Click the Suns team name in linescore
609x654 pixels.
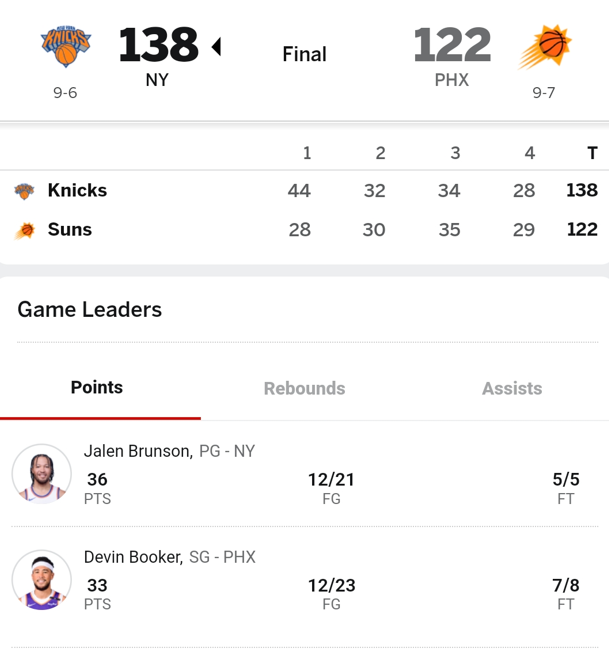pos(70,229)
